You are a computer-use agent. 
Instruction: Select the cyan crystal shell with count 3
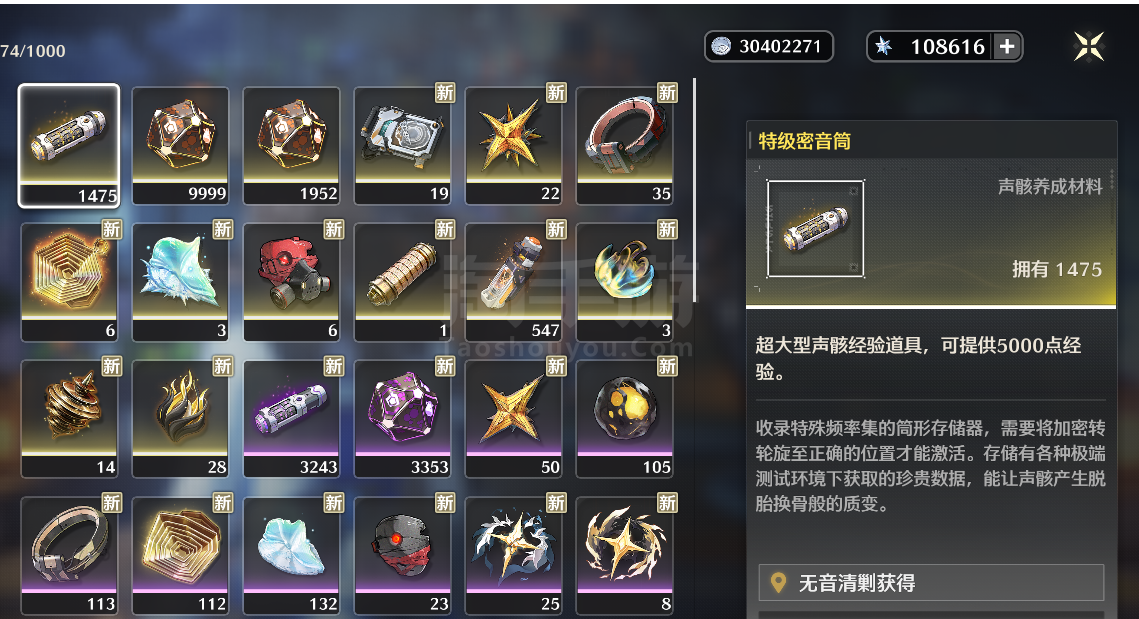coord(180,282)
